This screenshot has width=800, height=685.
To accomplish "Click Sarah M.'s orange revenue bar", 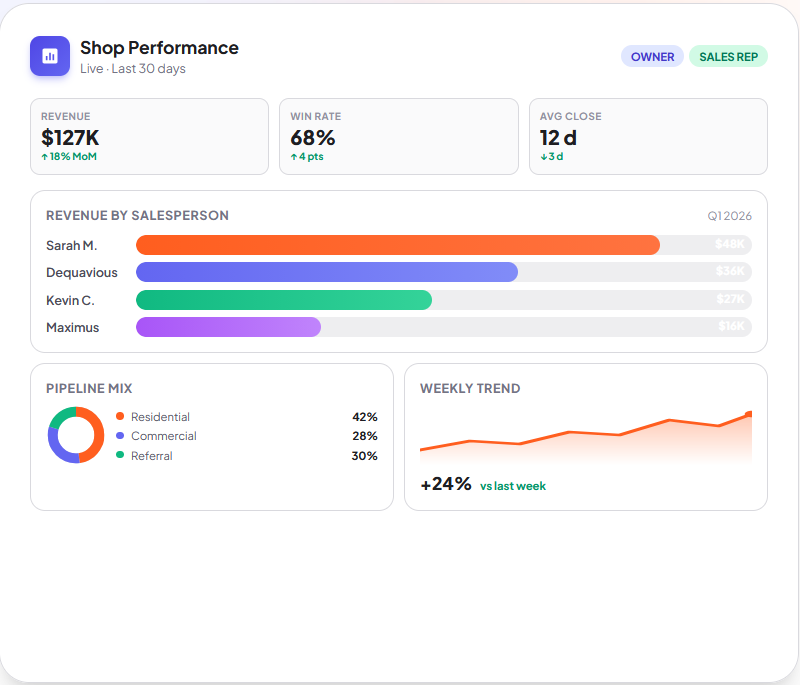I will (398, 245).
